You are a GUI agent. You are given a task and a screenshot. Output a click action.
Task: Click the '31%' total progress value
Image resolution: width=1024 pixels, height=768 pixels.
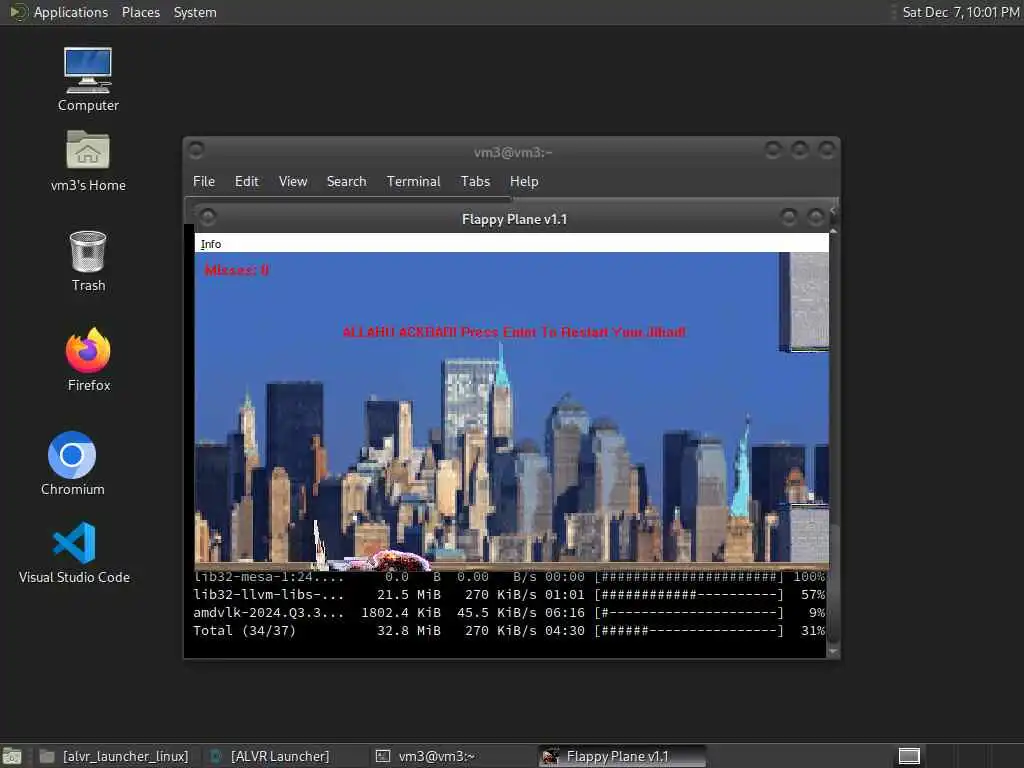click(813, 630)
